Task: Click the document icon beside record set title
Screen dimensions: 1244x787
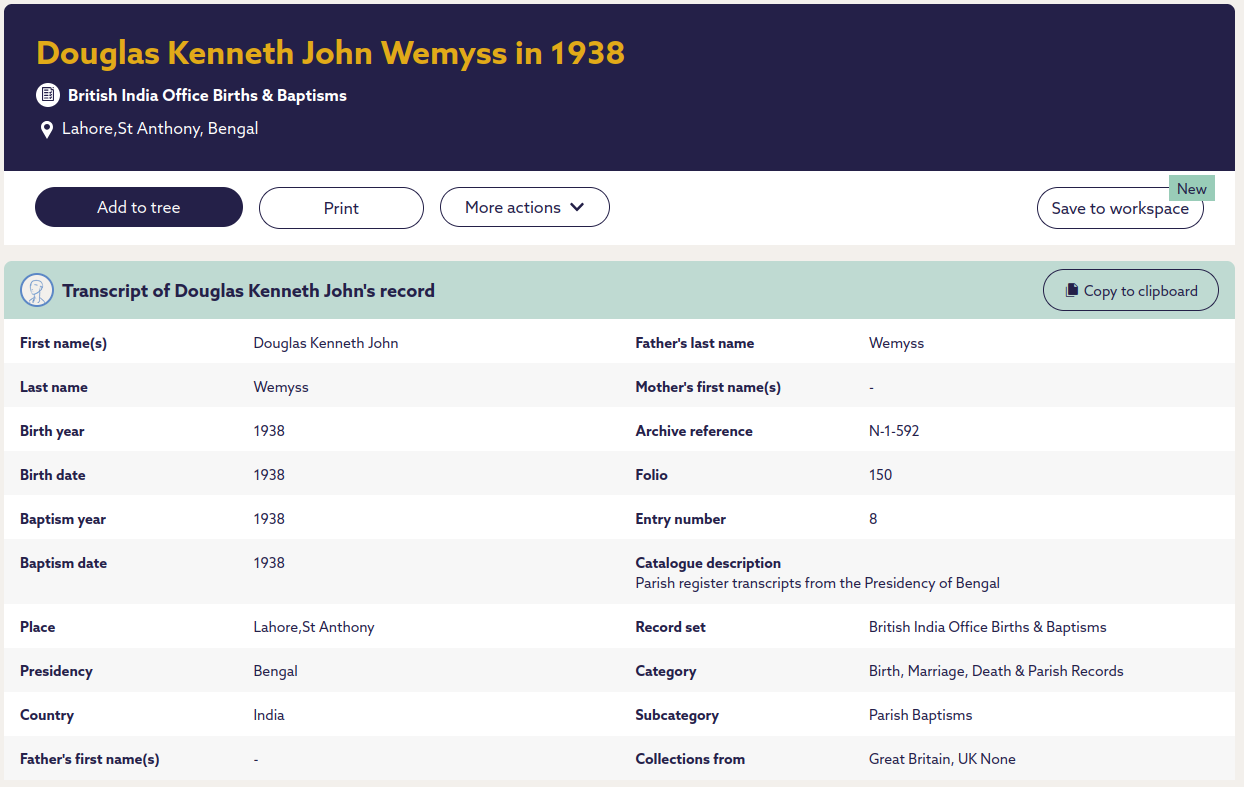Action: (47, 95)
